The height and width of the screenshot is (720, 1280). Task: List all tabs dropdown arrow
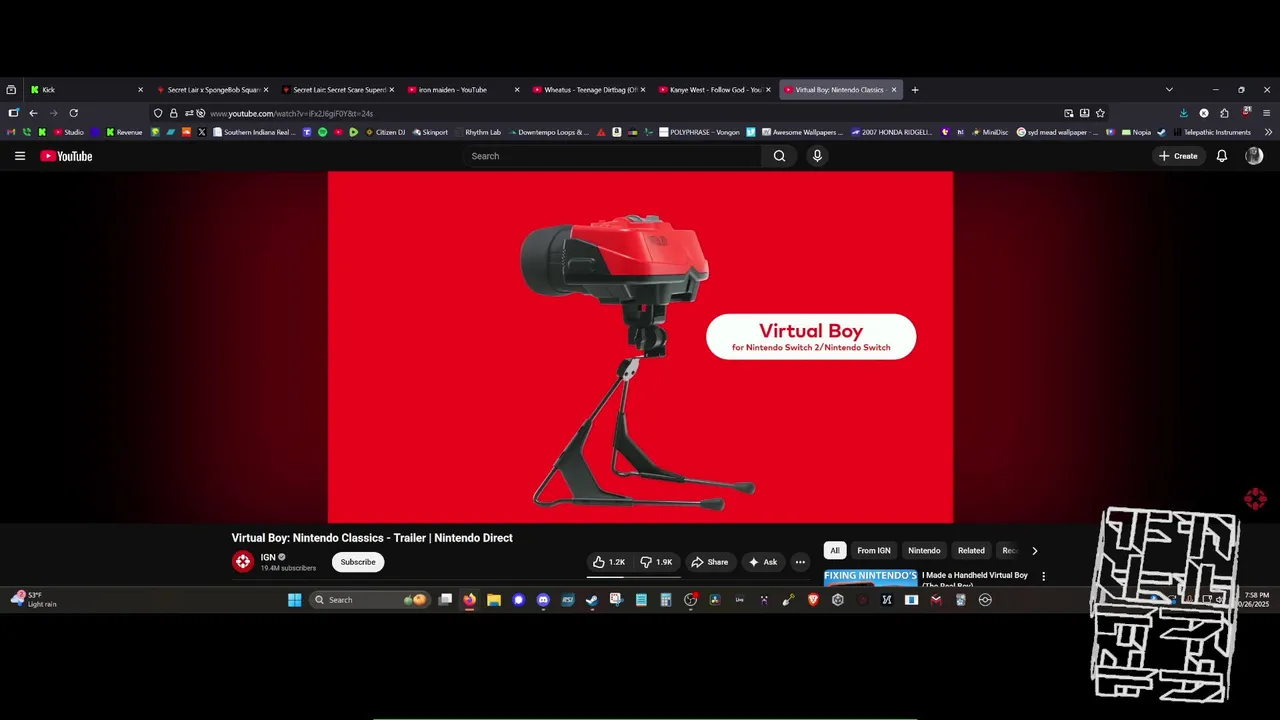point(1169,90)
